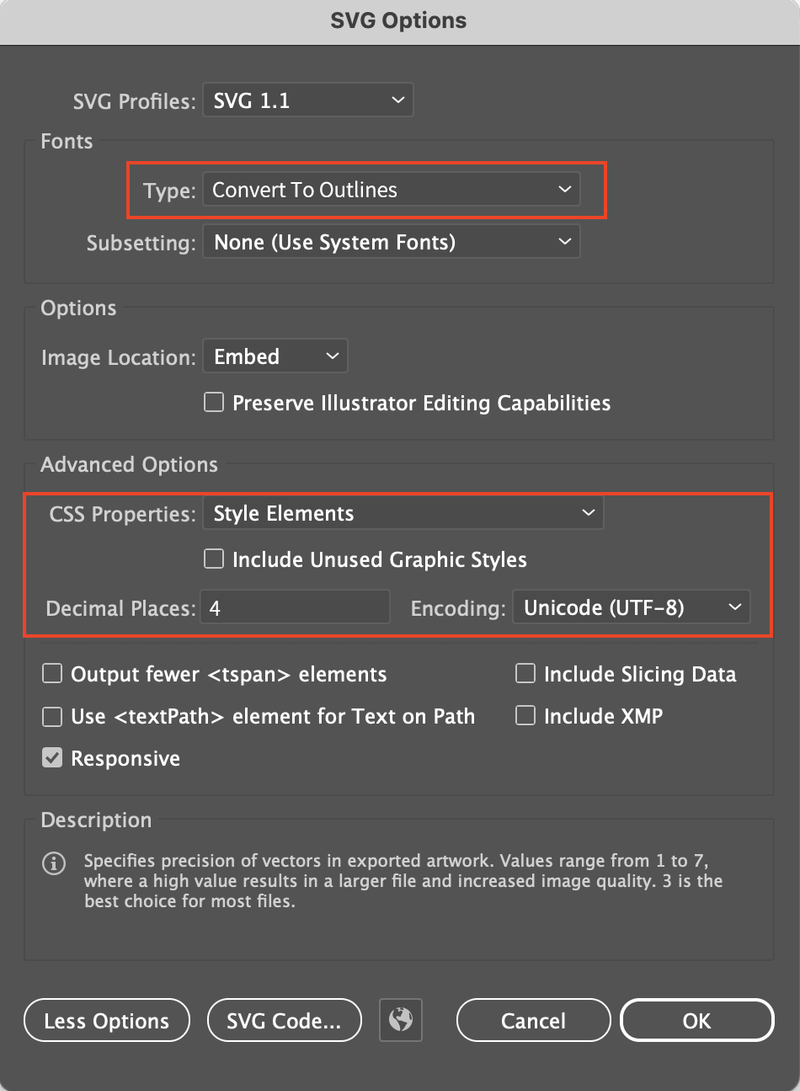The height and width of the screenshot is (1091, 800).
Task: Click the Less Options button
Action: pyautogui.click(x=106, y=1020)
